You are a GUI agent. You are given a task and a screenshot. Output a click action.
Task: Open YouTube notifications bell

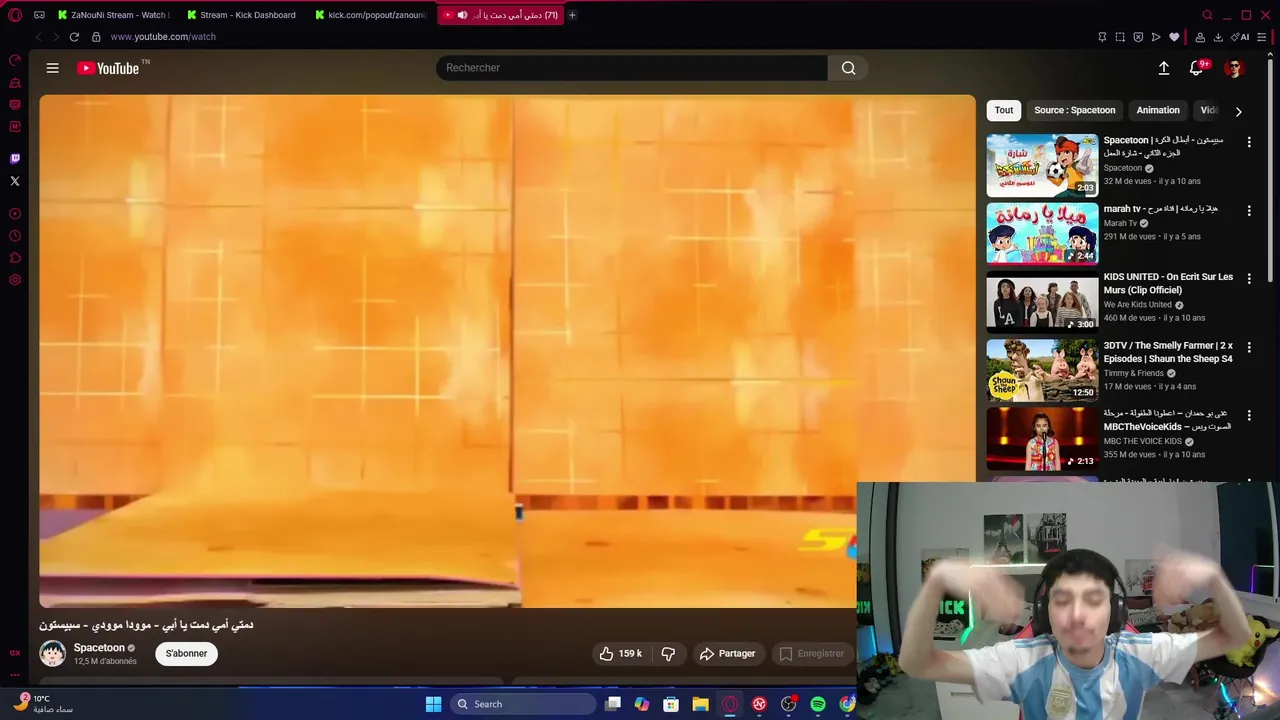pyautogui.click(x=1196, y=68)
